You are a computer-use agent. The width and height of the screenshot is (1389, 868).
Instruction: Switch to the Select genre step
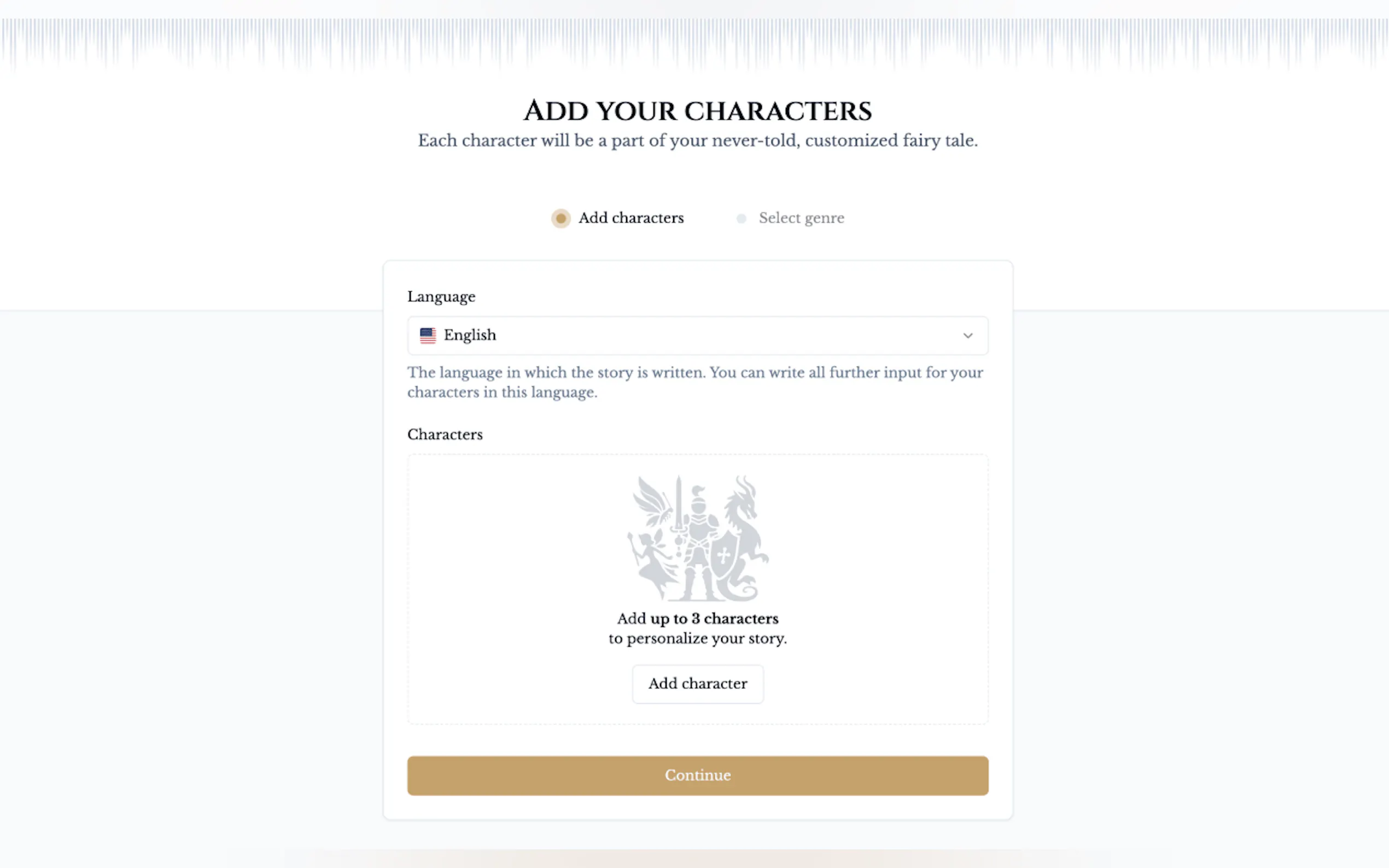(801, 218)
